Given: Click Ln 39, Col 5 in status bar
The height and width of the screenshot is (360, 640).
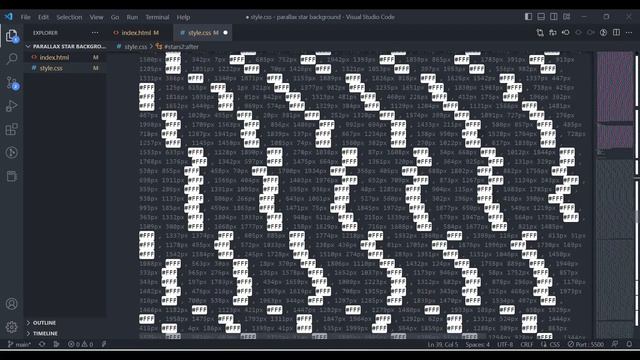Looking at the screenshot, I should (x=443, y=344).
